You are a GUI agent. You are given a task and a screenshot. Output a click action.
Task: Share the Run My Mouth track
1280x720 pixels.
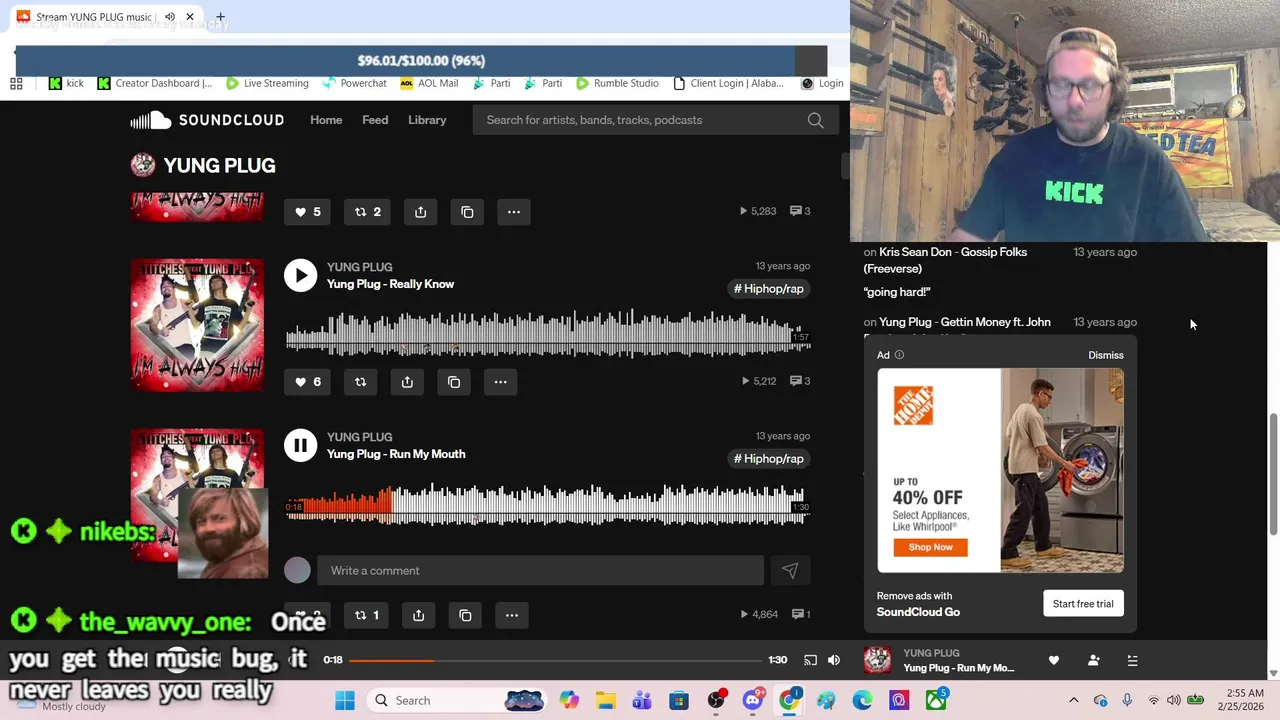[x=418, y=615]
